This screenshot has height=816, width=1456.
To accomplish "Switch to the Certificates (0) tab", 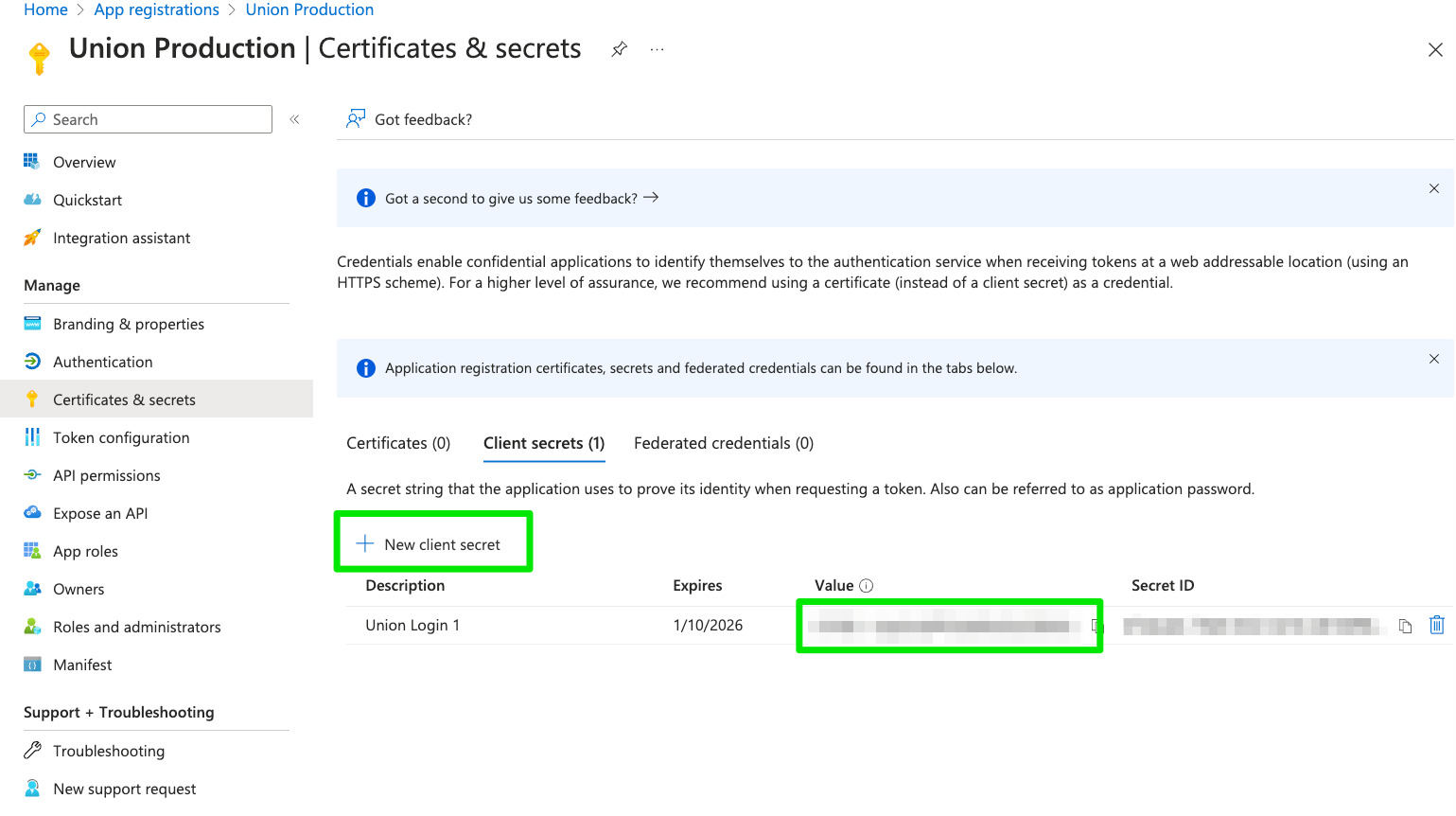I will click(398, 443).
